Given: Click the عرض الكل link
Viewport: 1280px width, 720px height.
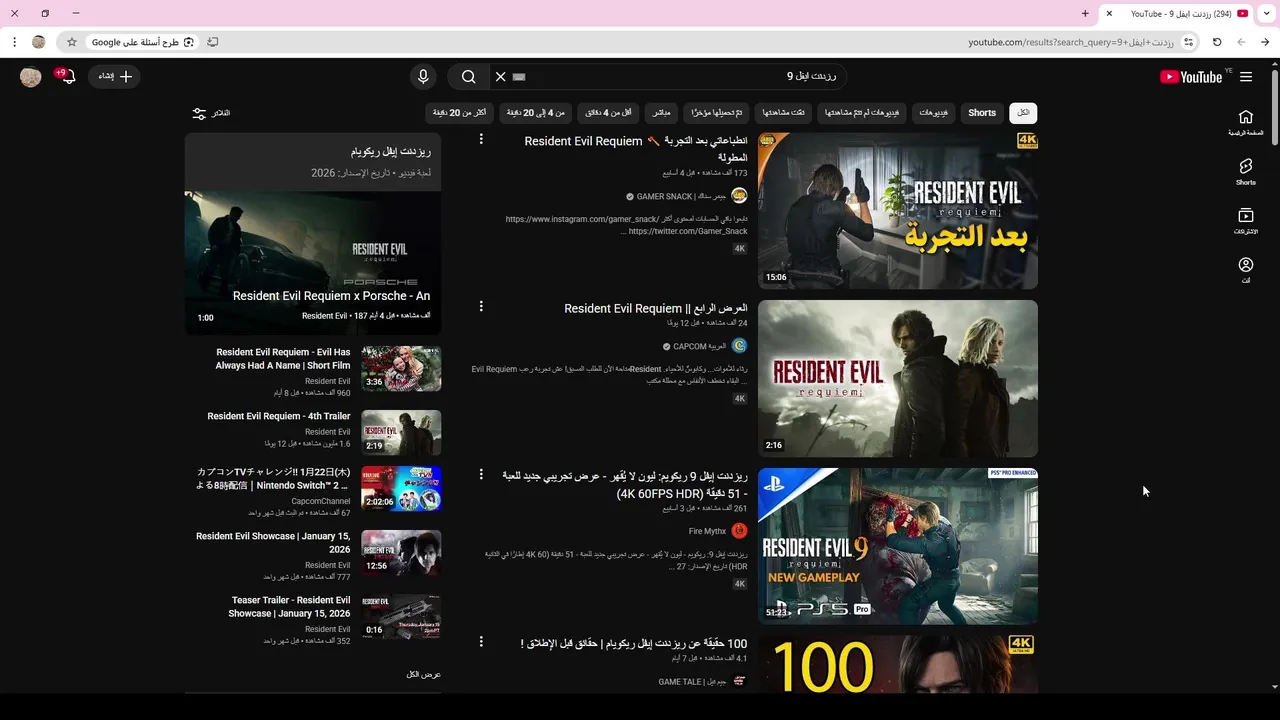Looking at the screenshot, I should tap(424, 675).
